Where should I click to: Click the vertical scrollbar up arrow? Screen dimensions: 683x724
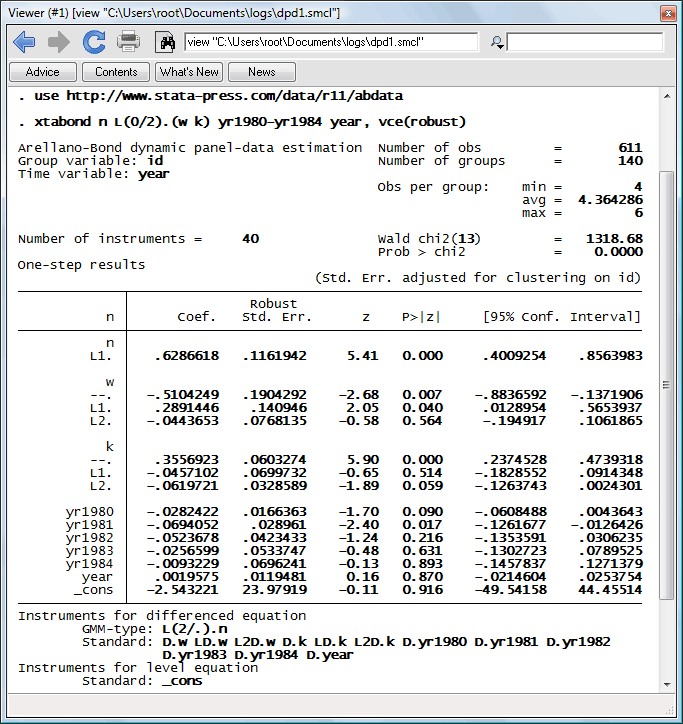click(x=667, y=97)
